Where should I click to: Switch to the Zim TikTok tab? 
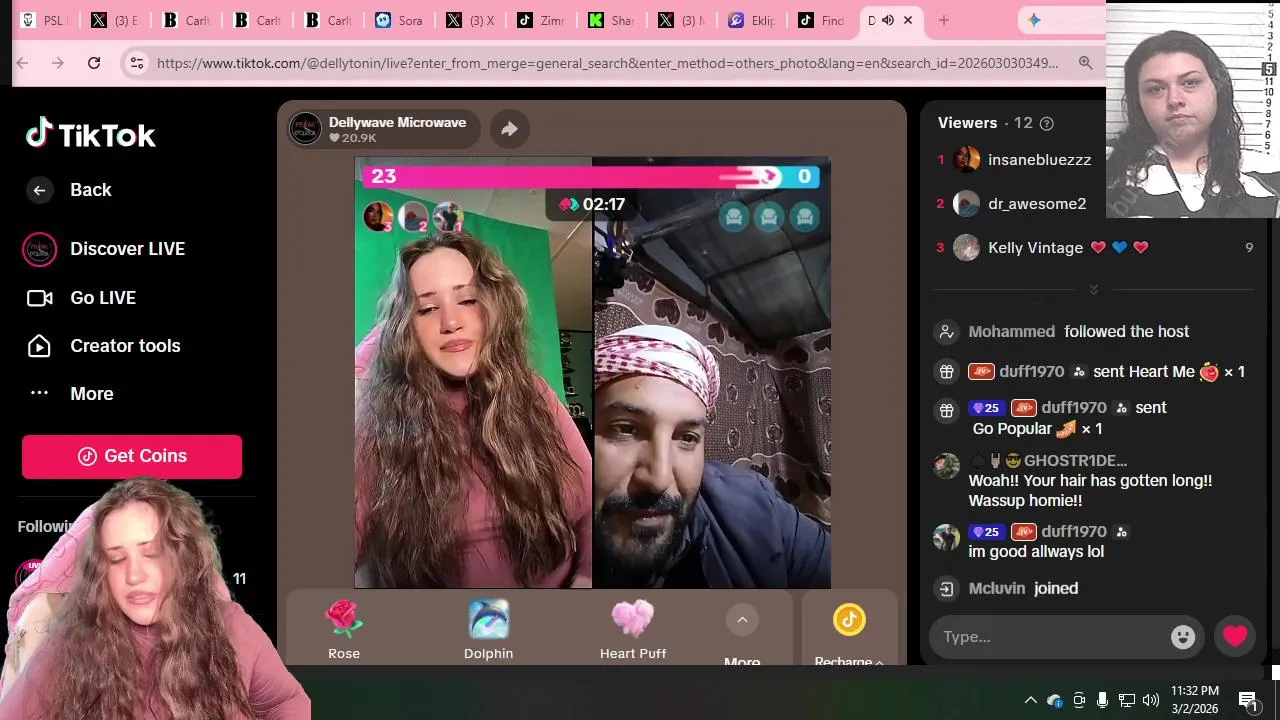point(541,20)
